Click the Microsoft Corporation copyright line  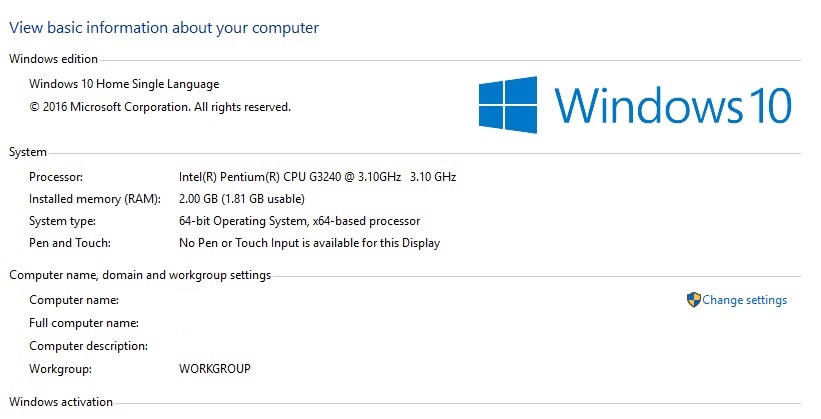click(x=160, y=106)
